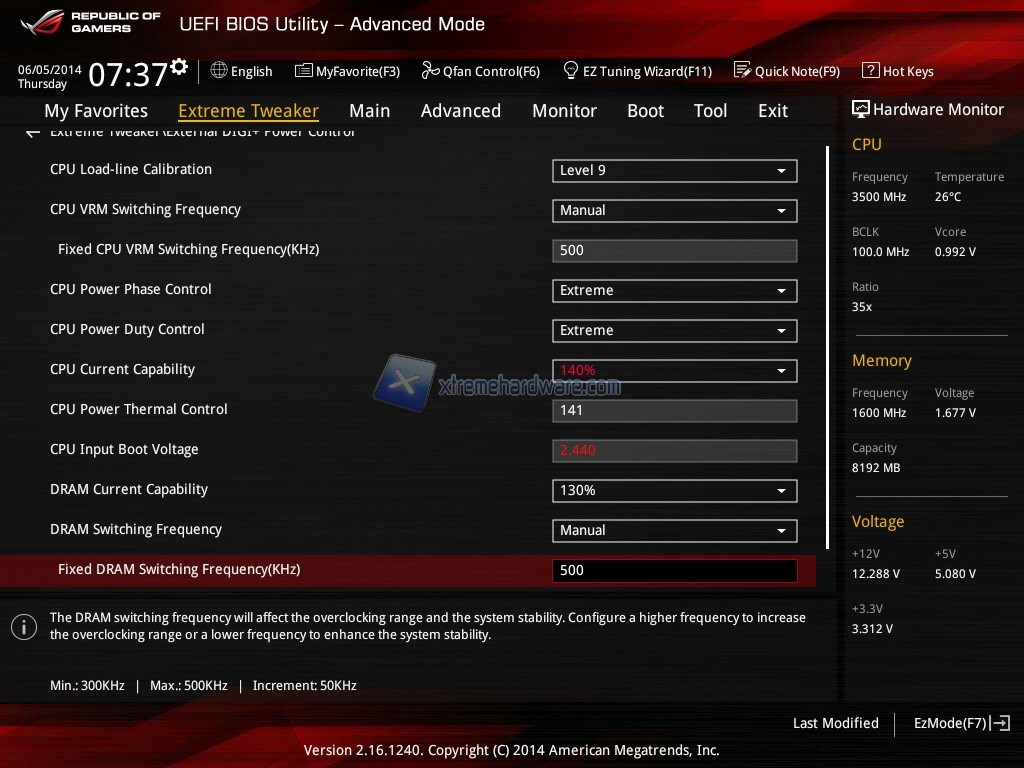
Task: Open Qfan Control fan icon
Action: (430, 71)
